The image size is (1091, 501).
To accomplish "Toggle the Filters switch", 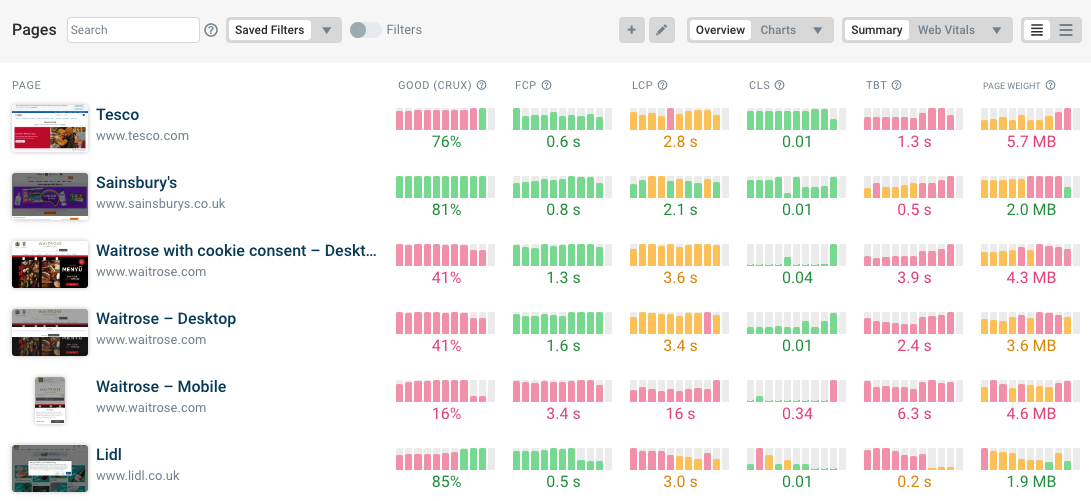I will [365, 30].
